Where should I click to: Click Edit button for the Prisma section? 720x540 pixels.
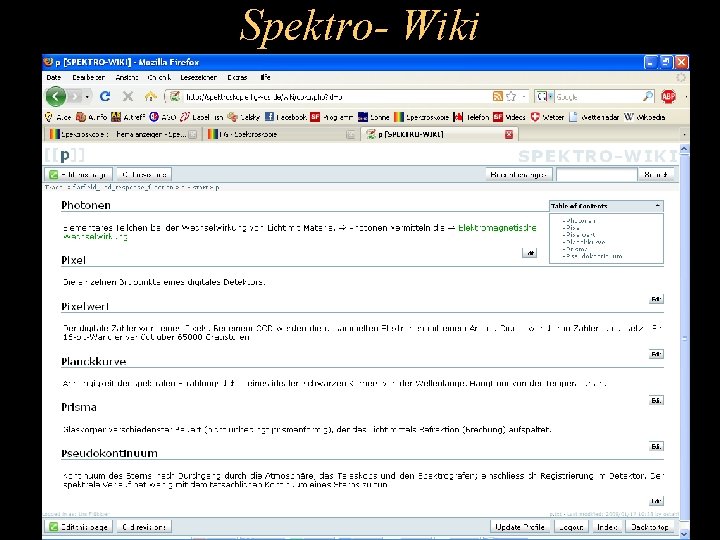[x=656, y=446]
